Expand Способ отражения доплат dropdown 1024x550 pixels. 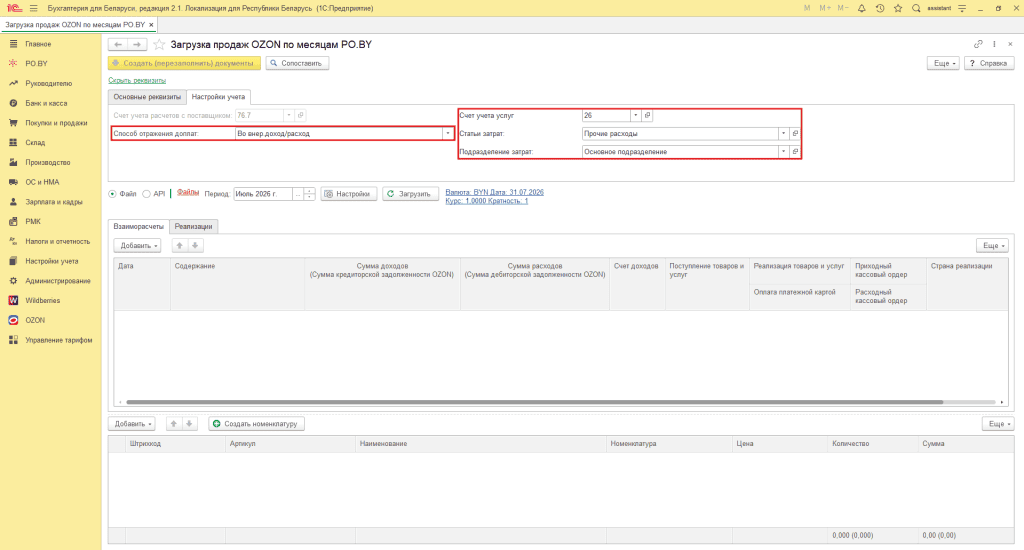pos(448,133)
